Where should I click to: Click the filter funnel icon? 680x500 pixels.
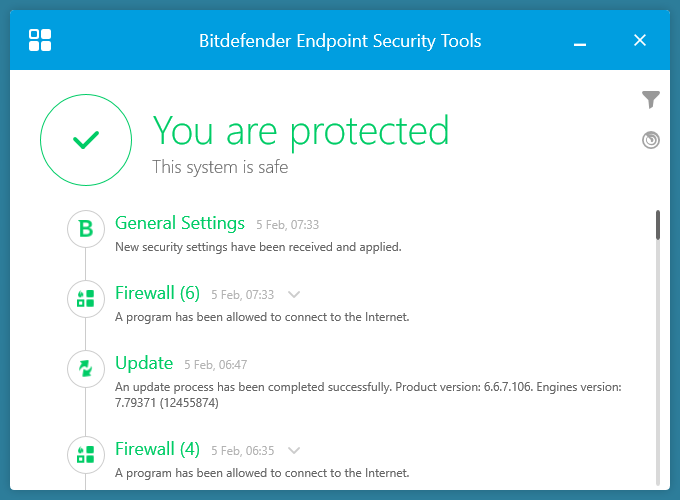click(651, 99)
